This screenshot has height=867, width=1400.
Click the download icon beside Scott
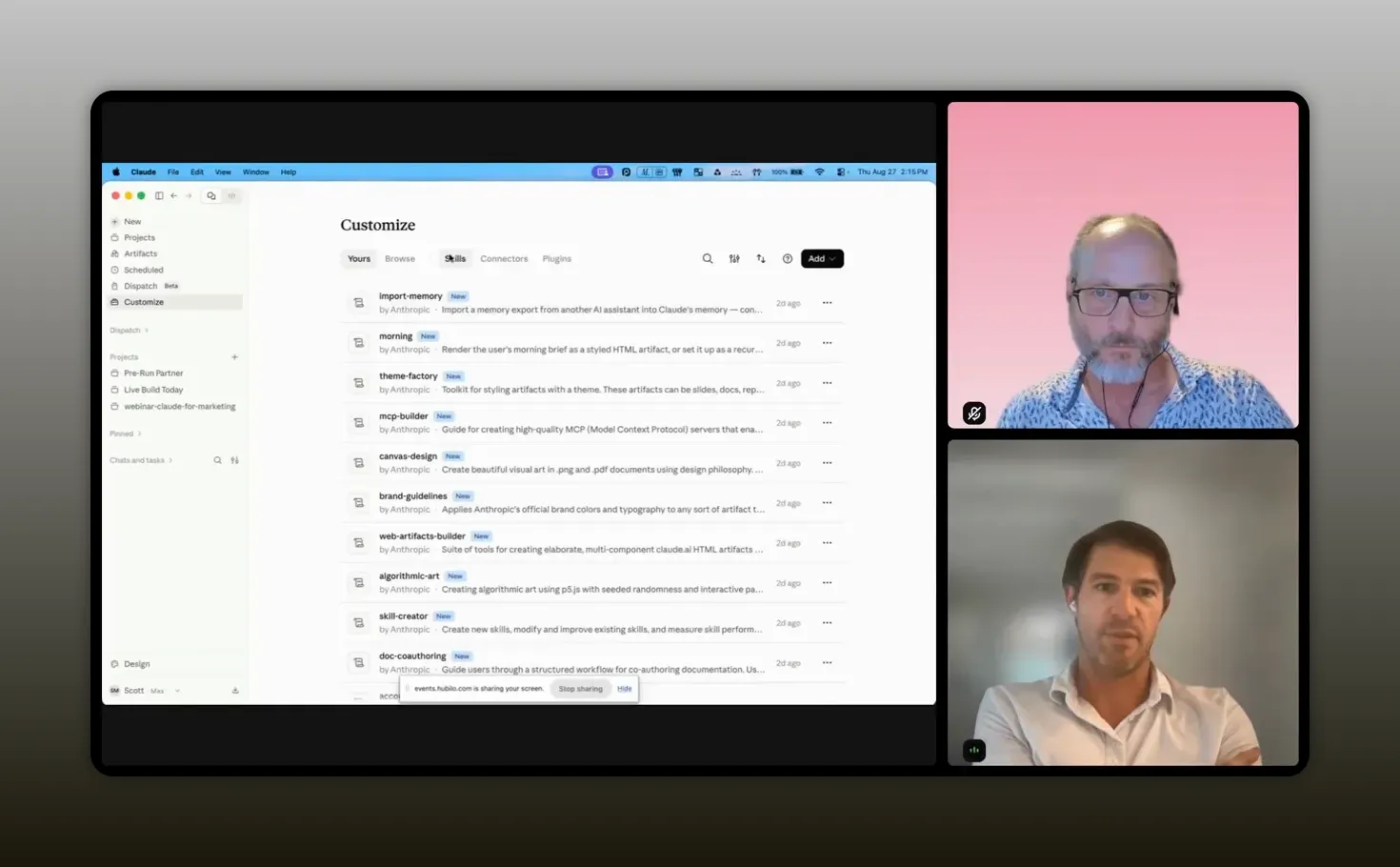[235, 691]
